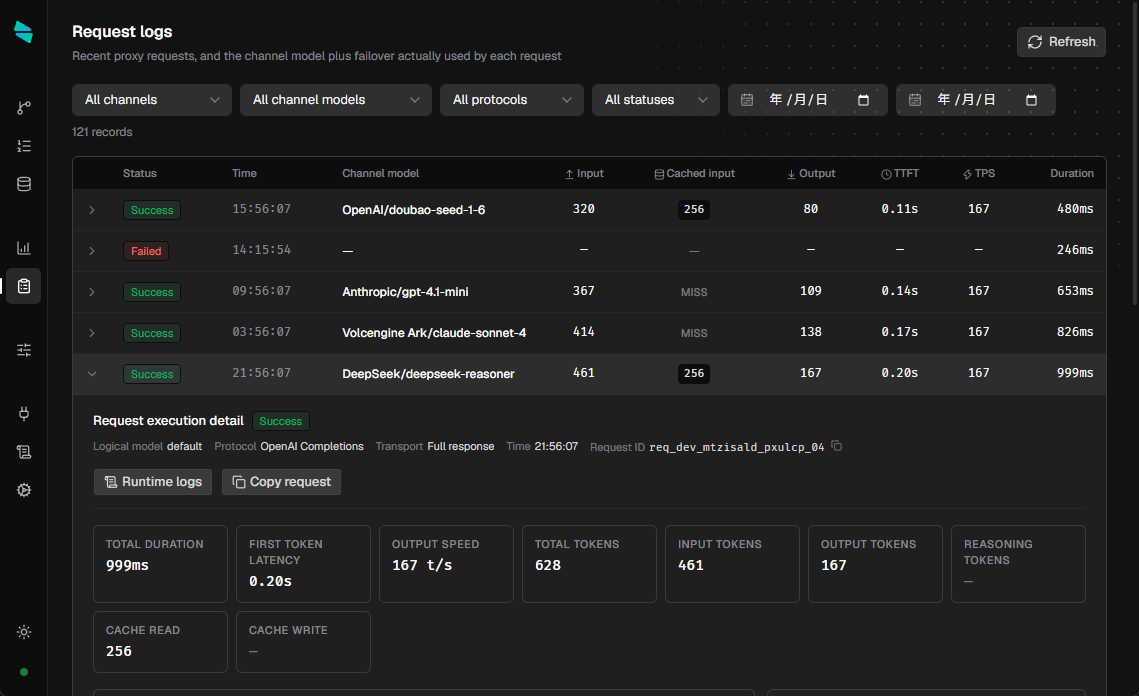Open the sliders configuration icon in sidebar
This screenshot has width=1139, height=696.
[x=24, y=350]
